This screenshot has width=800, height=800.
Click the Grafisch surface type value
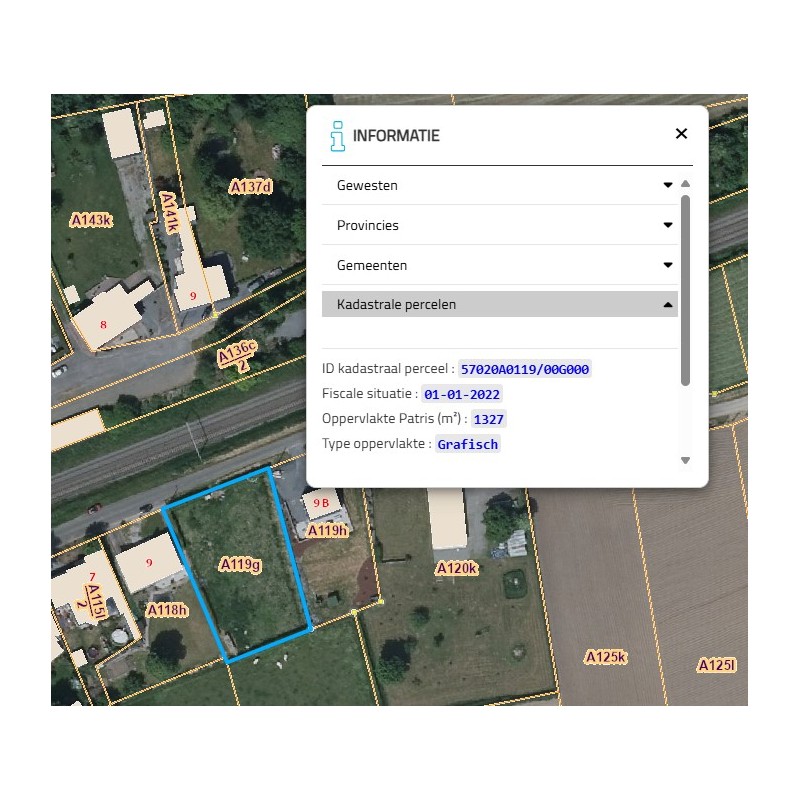pos(467,444)
